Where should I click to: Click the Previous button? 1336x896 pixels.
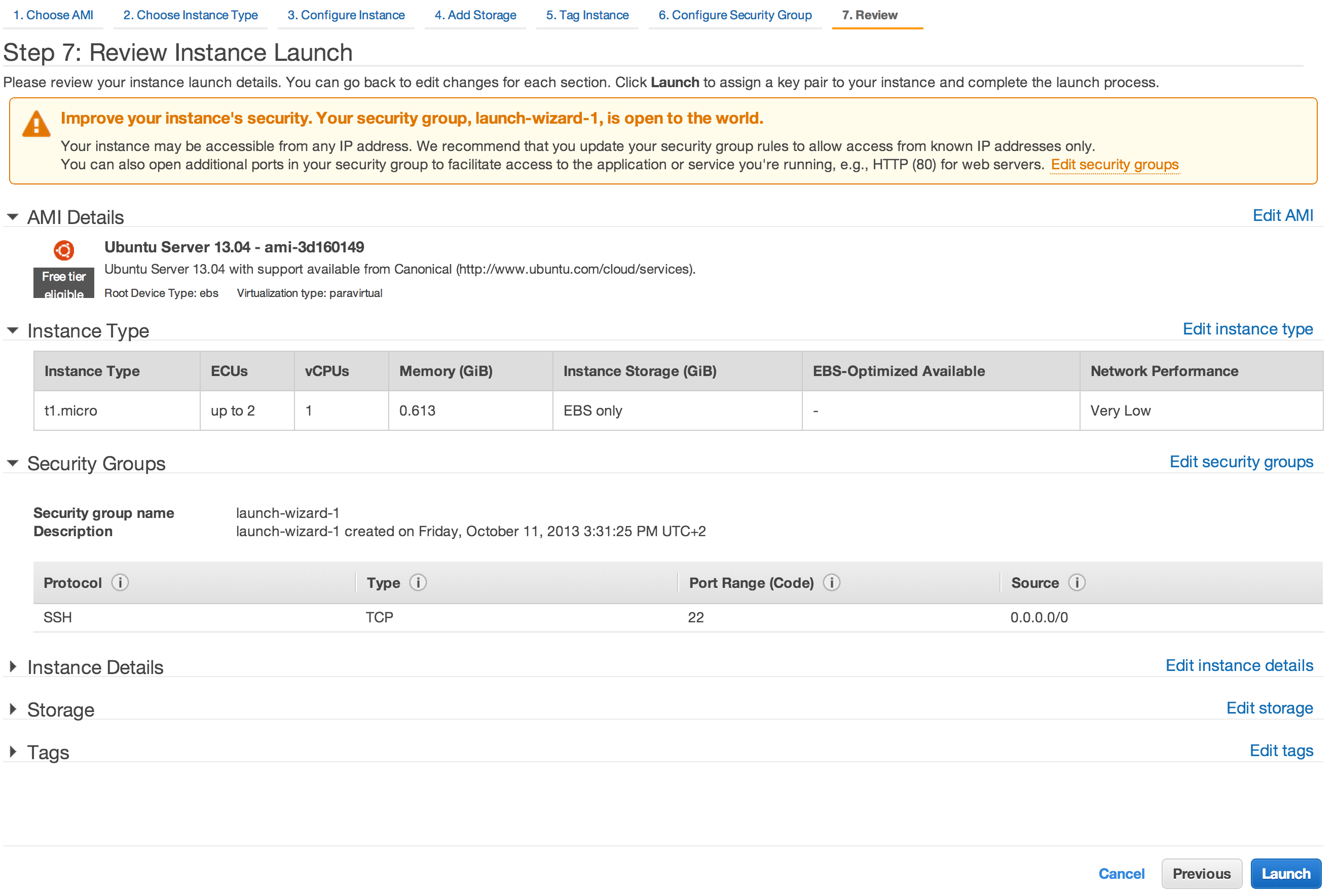pyautogui.click(x=1201, y=873)
